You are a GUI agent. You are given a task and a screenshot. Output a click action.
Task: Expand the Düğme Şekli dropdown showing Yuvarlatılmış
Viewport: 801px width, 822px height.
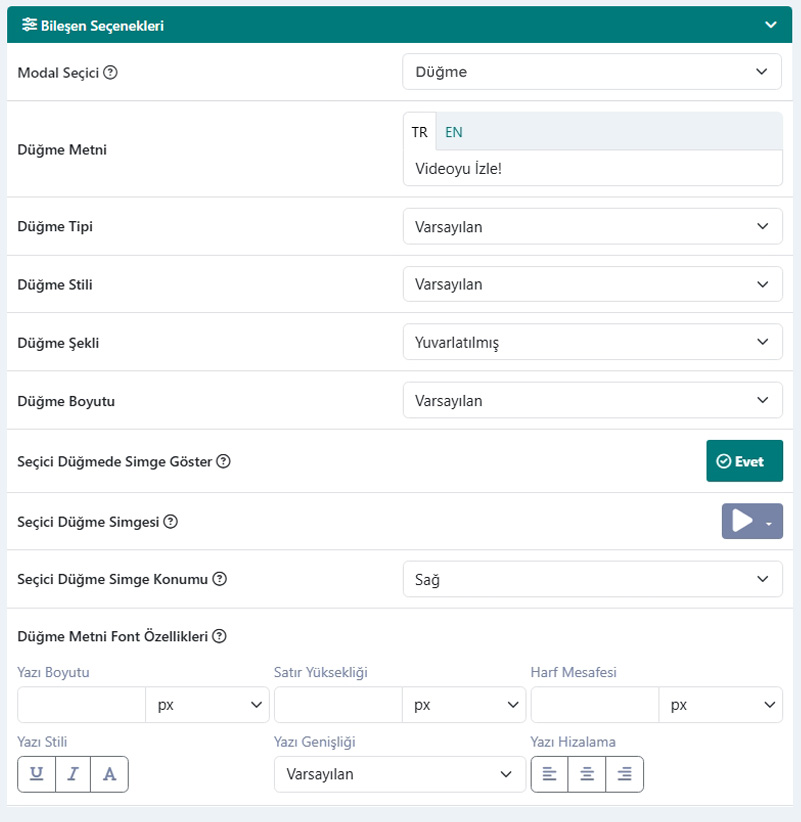(x=592, y=342)
